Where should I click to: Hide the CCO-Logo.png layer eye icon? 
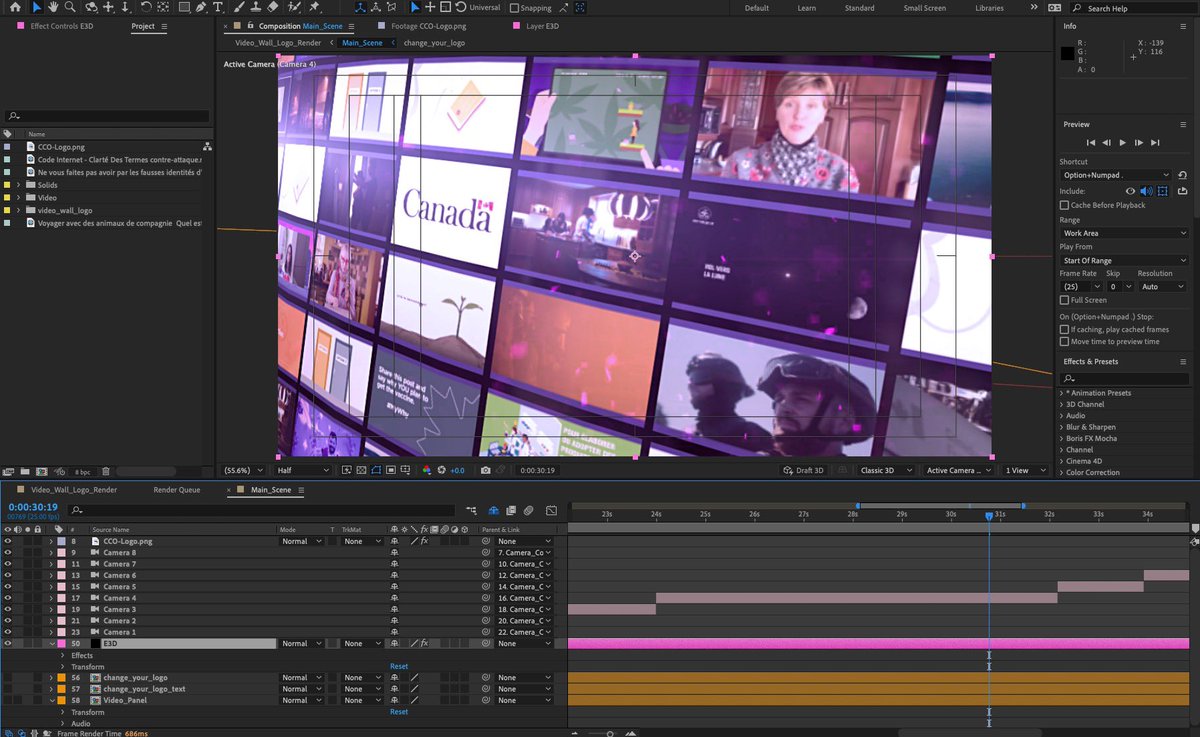click(8, 541)
